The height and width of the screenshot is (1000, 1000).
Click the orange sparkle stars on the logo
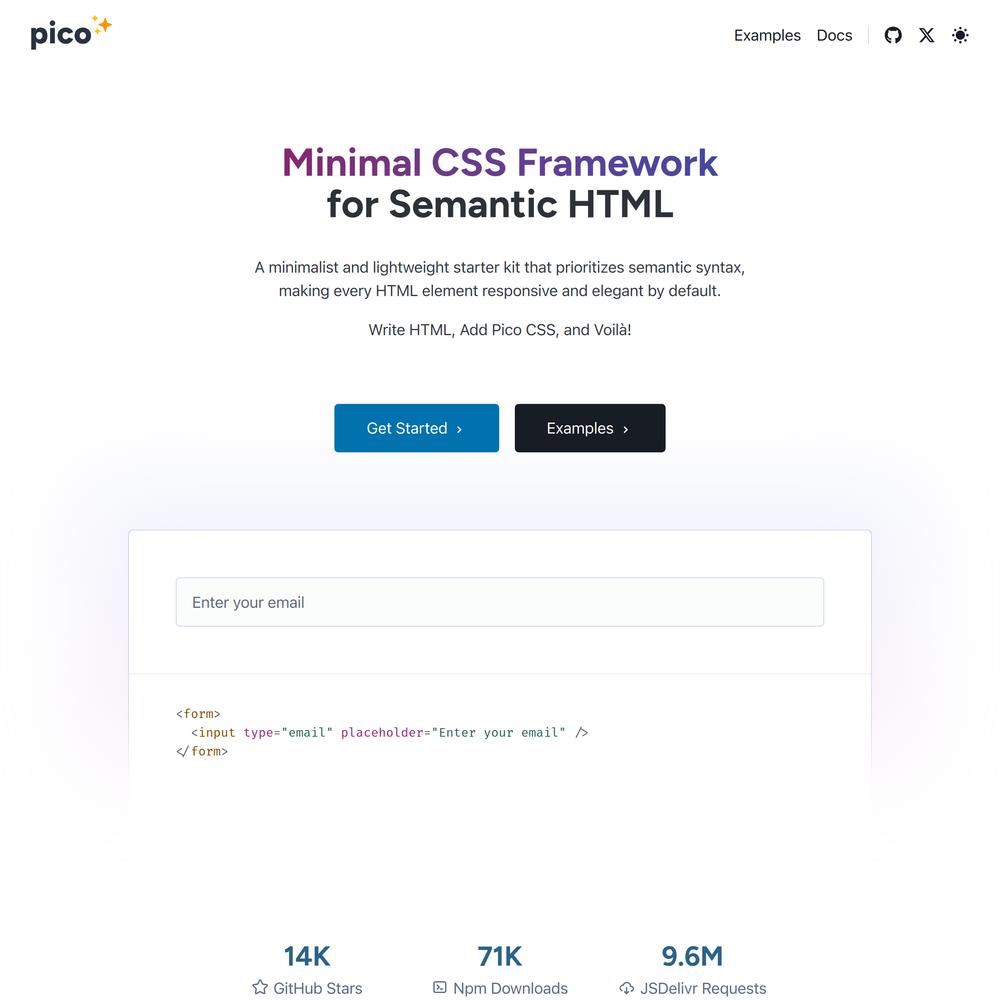(x=102, y=24)
